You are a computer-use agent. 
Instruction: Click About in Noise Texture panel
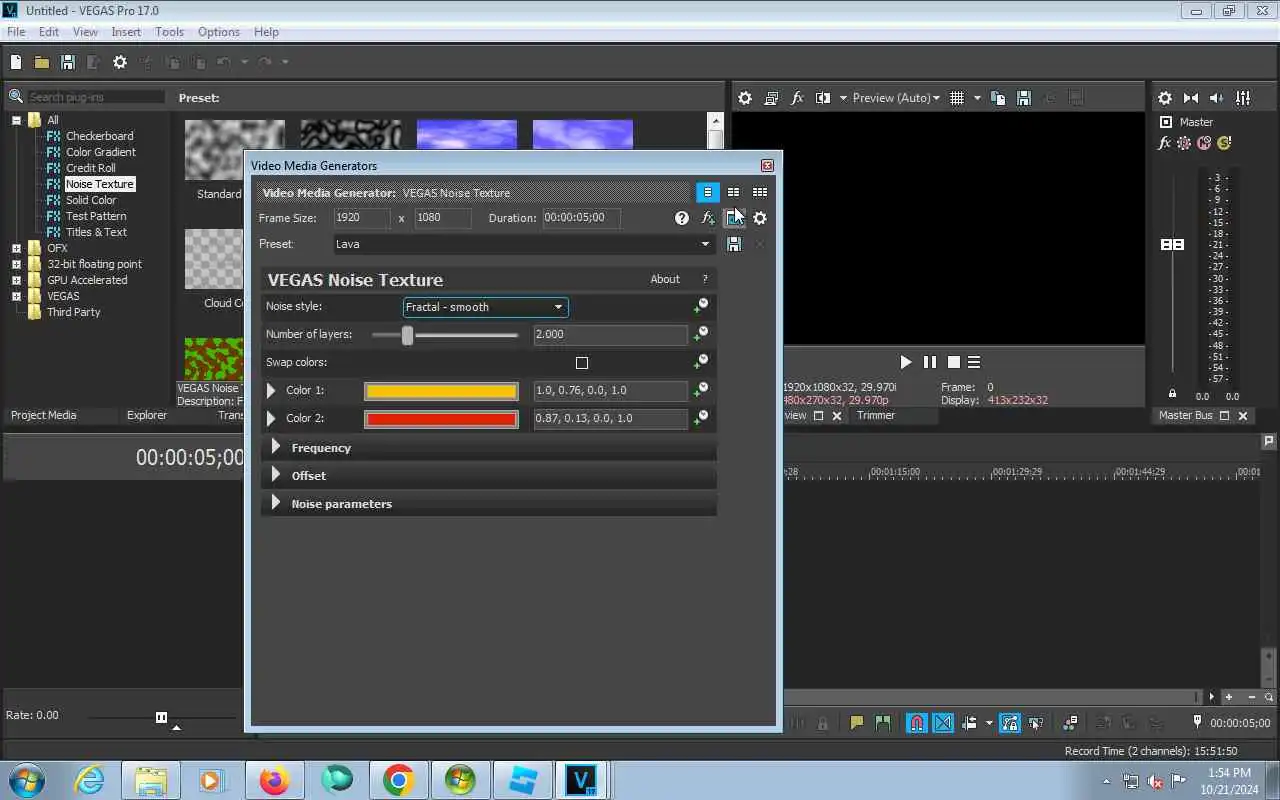click(x=665, y=279)
